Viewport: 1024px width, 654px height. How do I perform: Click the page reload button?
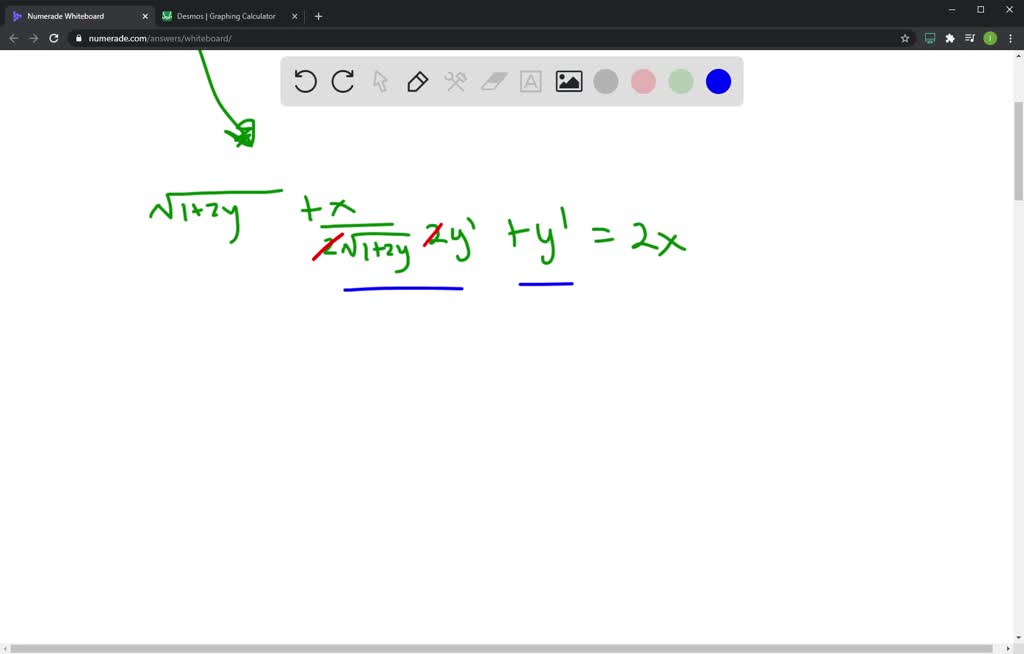[x=54, y=37]
